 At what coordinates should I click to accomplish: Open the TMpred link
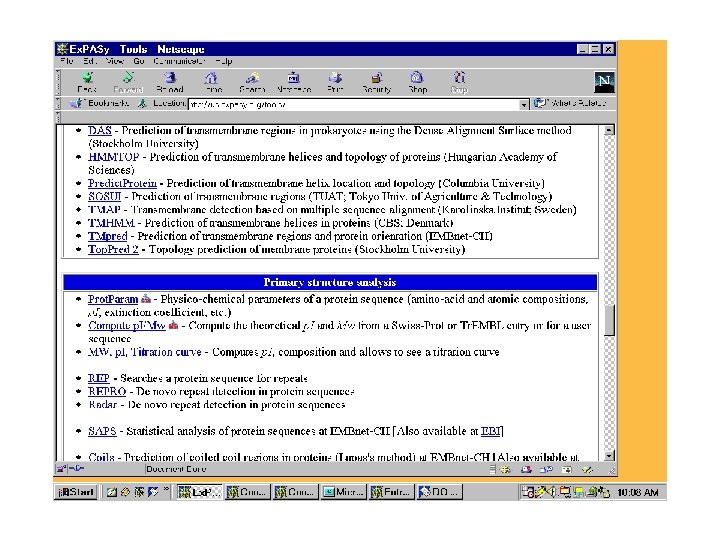(107, 236)
